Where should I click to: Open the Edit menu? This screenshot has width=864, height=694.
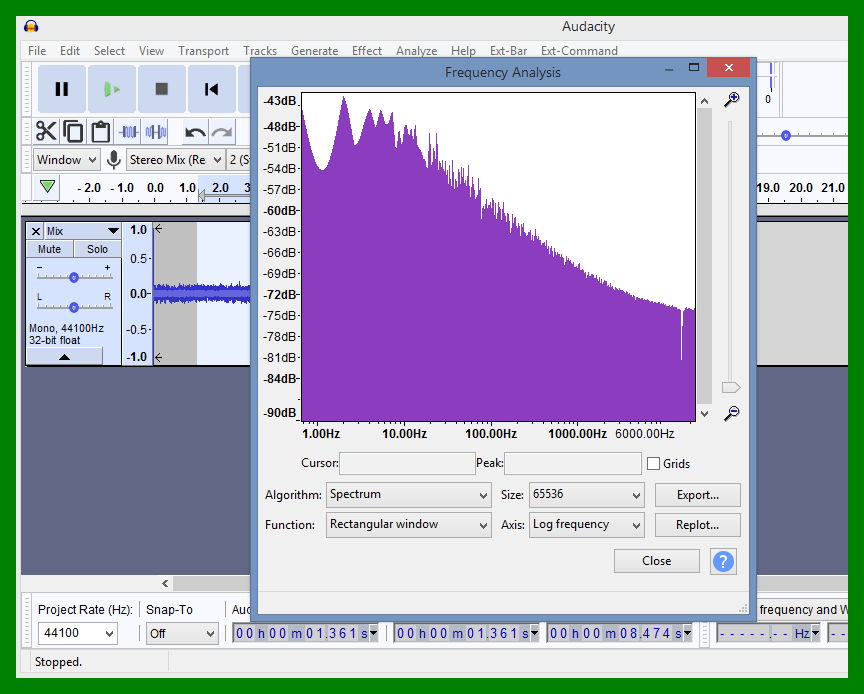coord(70,51)
